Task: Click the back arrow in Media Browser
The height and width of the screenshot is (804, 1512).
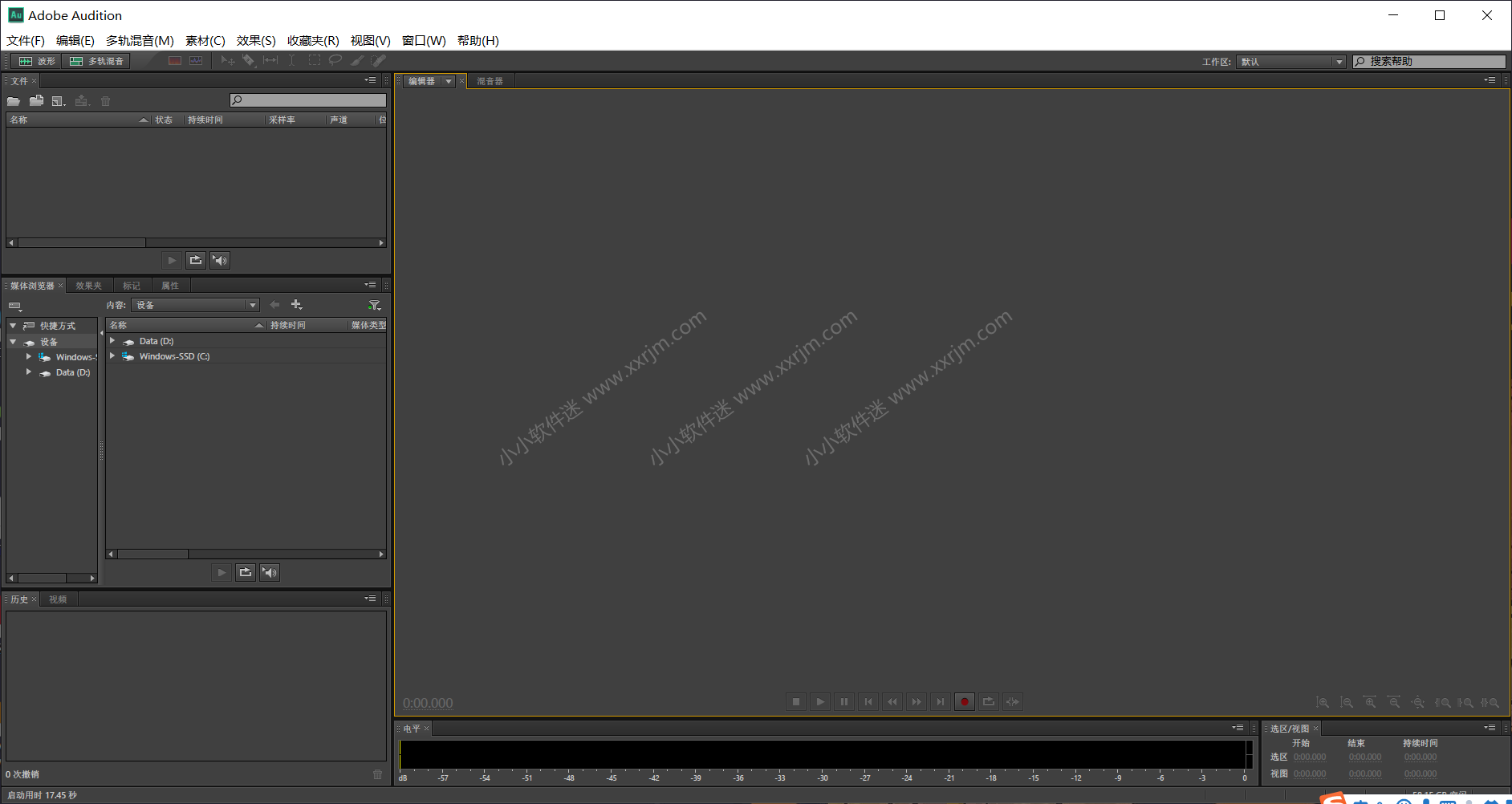Action: [275, 305]
